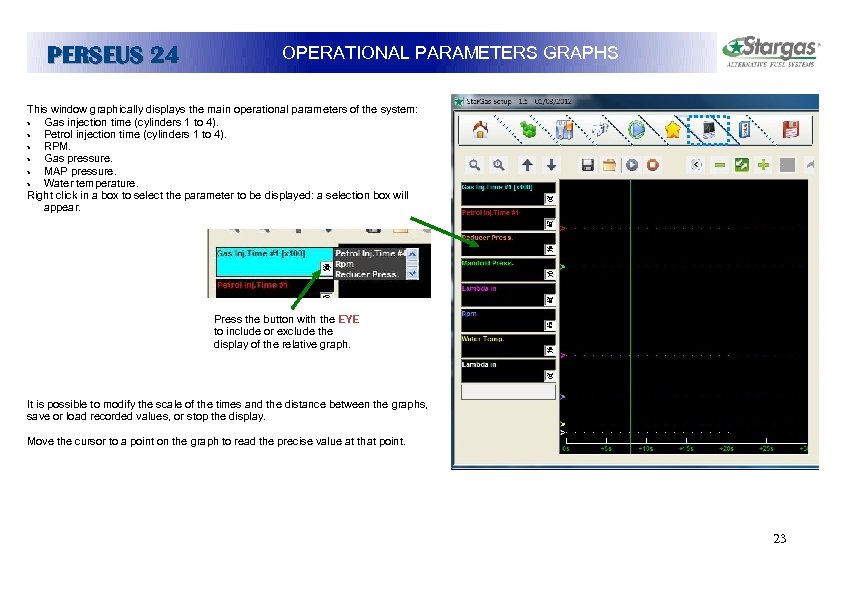Select the white Lambda in parameter box
Viewport: 842px width, 595px height.
tap(508, 371)
